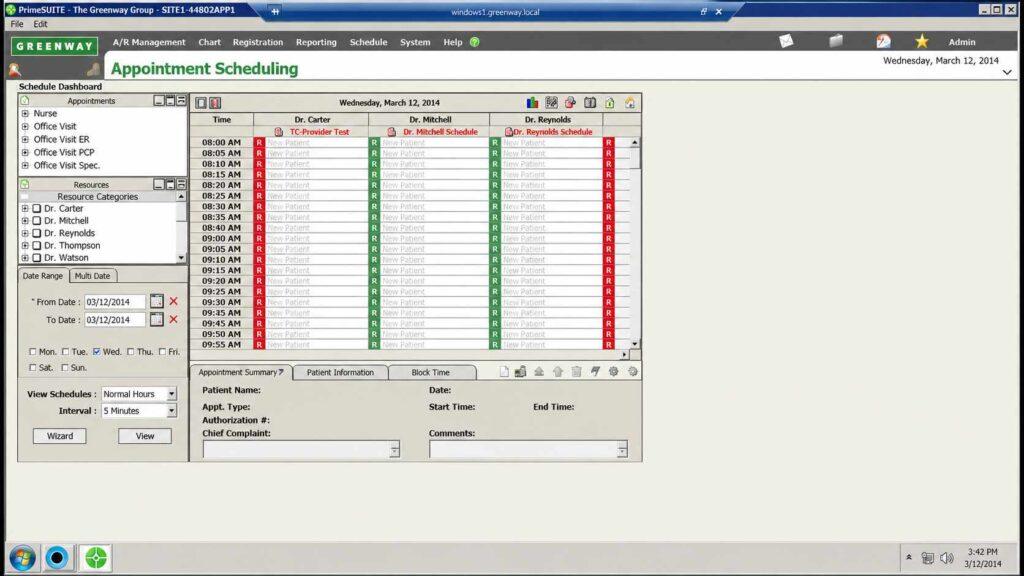Click the open book icon in schedule toolbar
1024x576 pixels.
590,103
